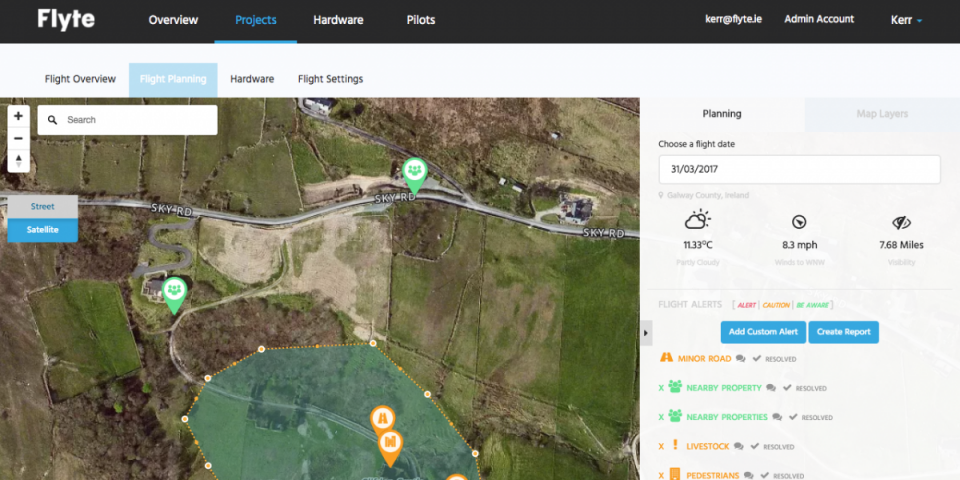This screenshot has width=960, height=480.
Task: Switch map to Satellite view
Action: pos(42,230)
